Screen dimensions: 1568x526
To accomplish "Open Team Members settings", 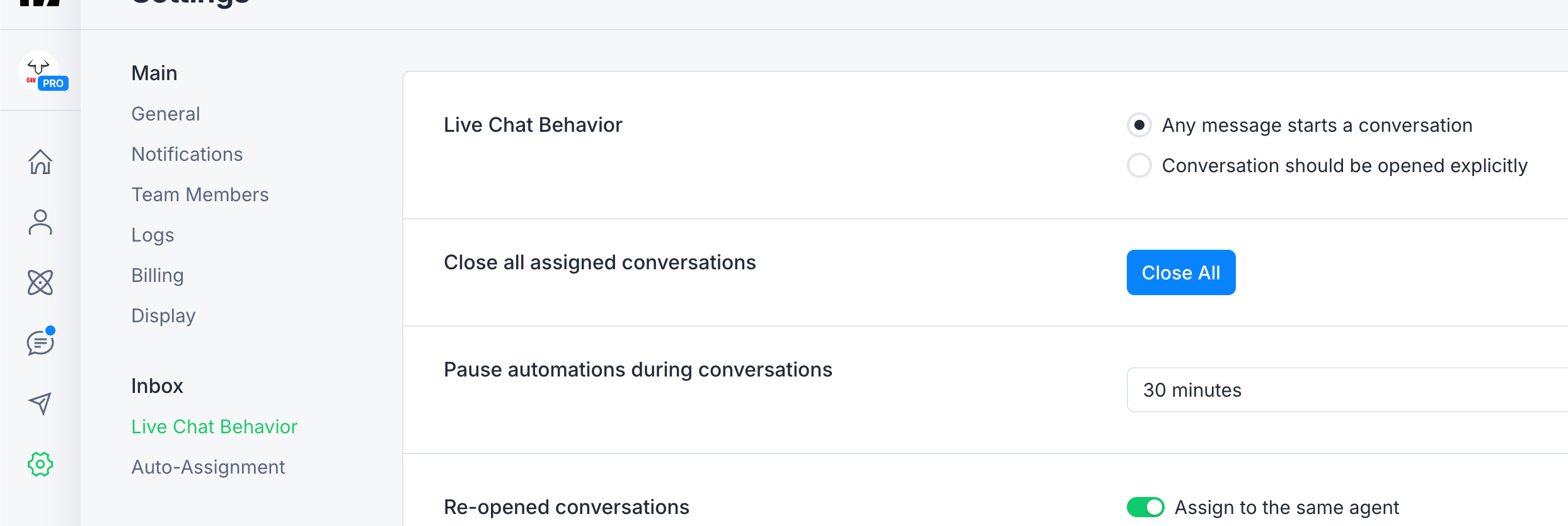I will [x=200, y=195].
